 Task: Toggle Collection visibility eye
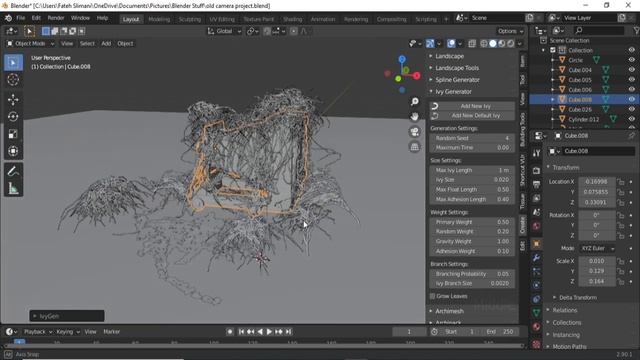coord(631,50)
